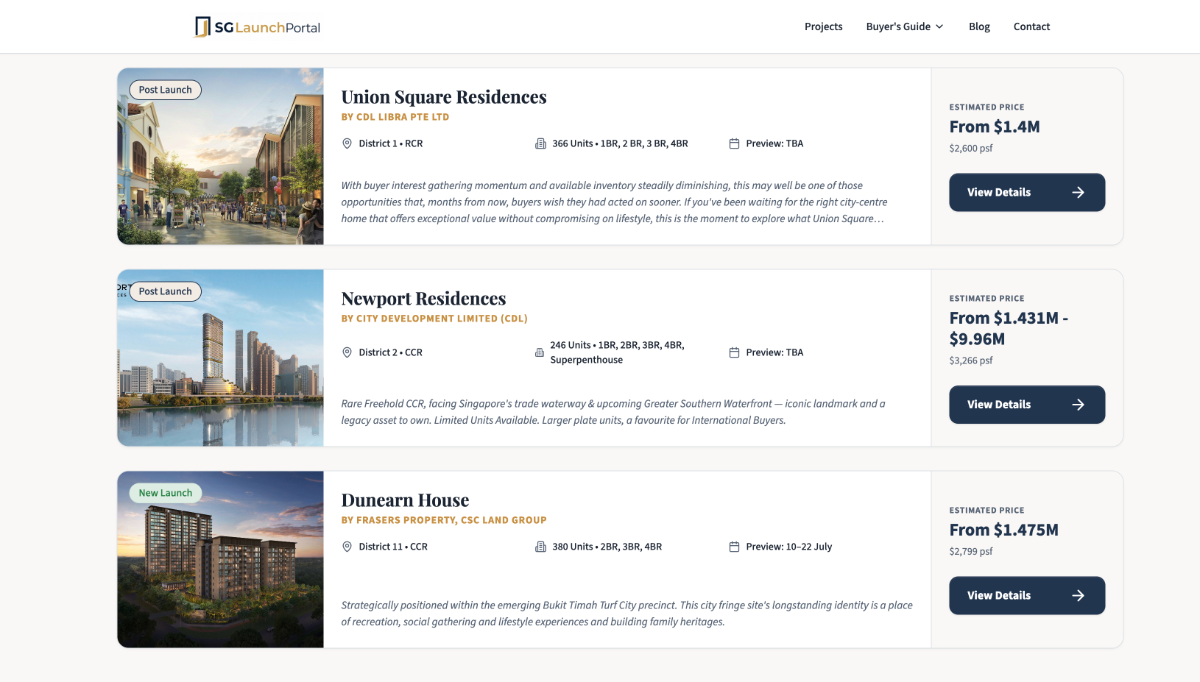Click the New Launch badge on Dunearn House
The image size is (1200, 682).
(165, 493)
